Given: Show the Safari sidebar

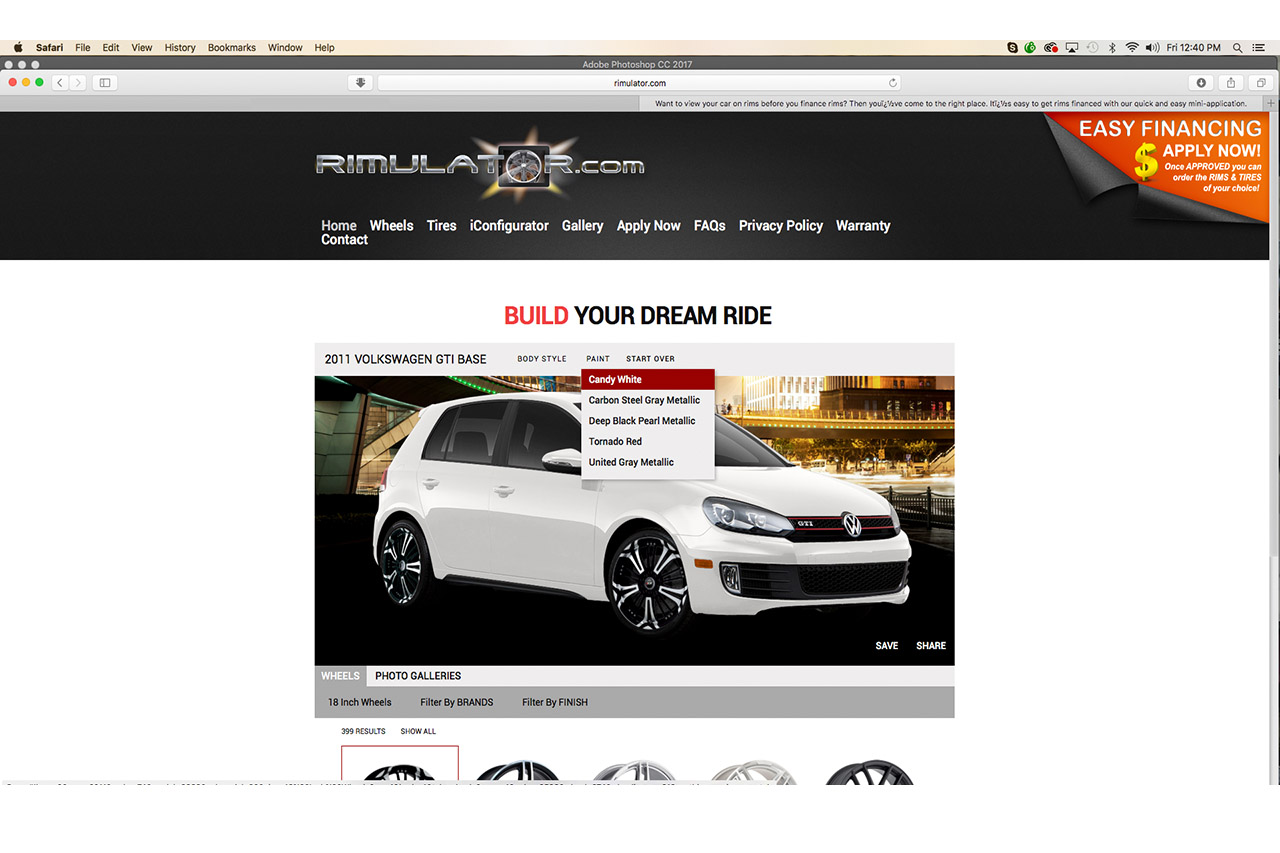Looking at the screenshot, I should tap(105, 83).
